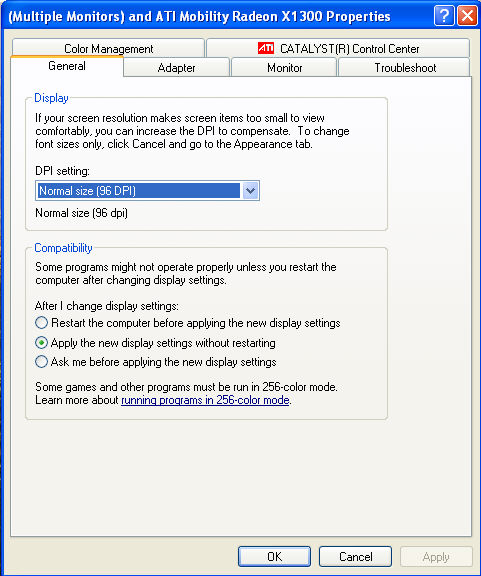Screen dimensions: 481x576
Task: Switch to the Adapter tab
Action: point(176,68)
